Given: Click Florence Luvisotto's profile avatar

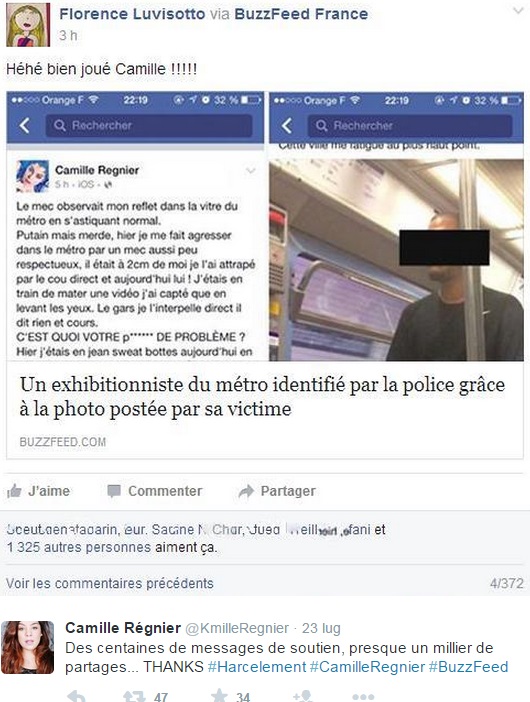Looking at the screenshot, I should [28, 25].
